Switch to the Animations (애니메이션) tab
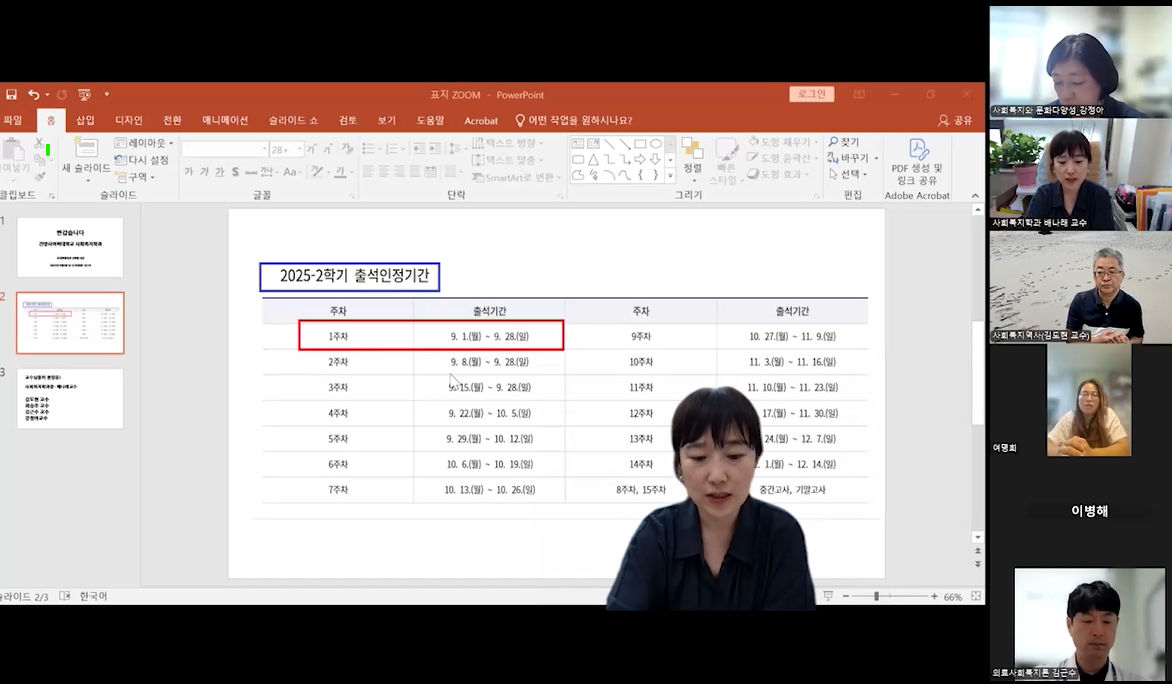This screenshot has width=1172, height=684. pos(225,120)
